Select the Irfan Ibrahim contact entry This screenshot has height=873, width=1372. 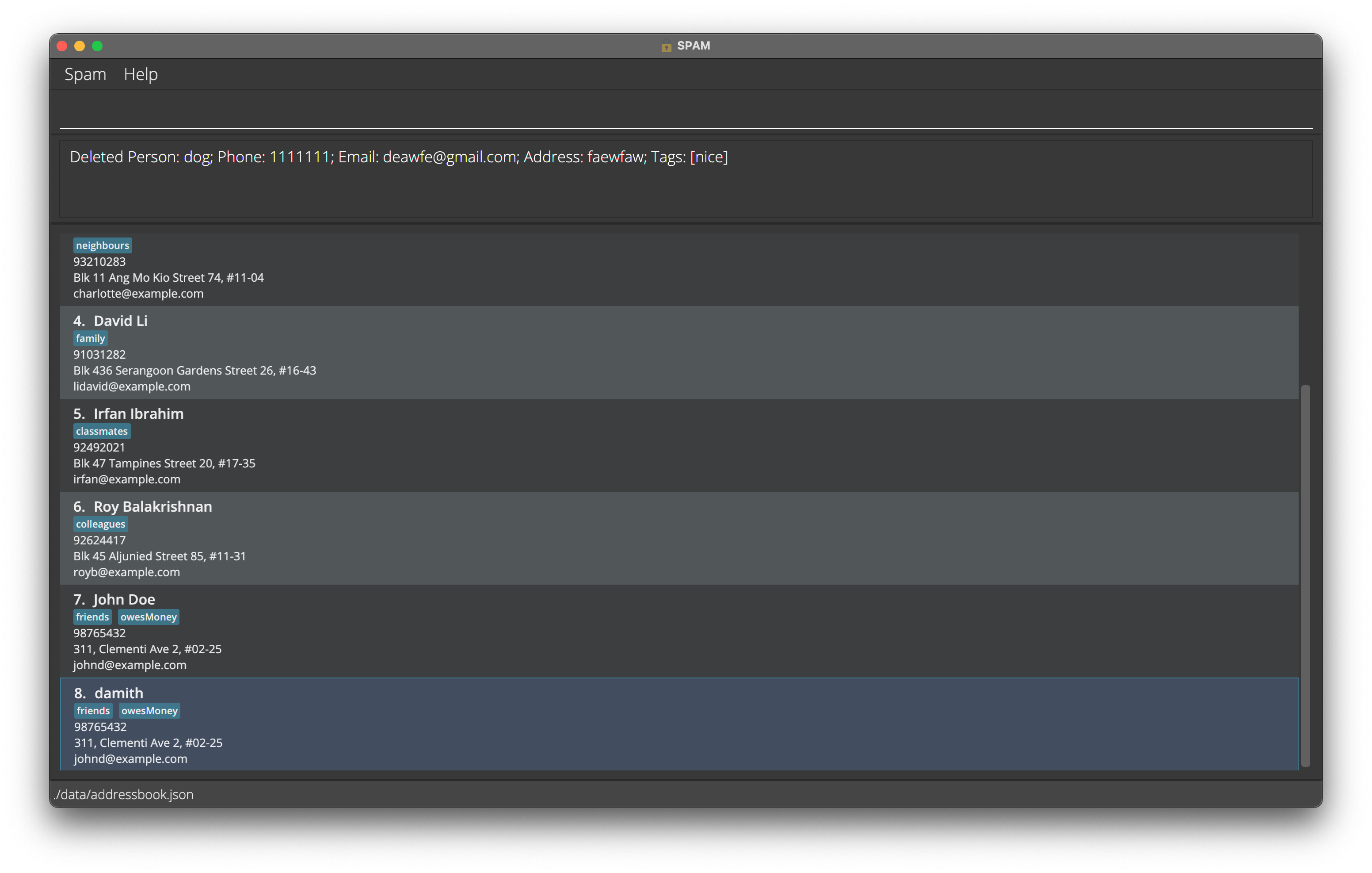(x=678, y=445)
